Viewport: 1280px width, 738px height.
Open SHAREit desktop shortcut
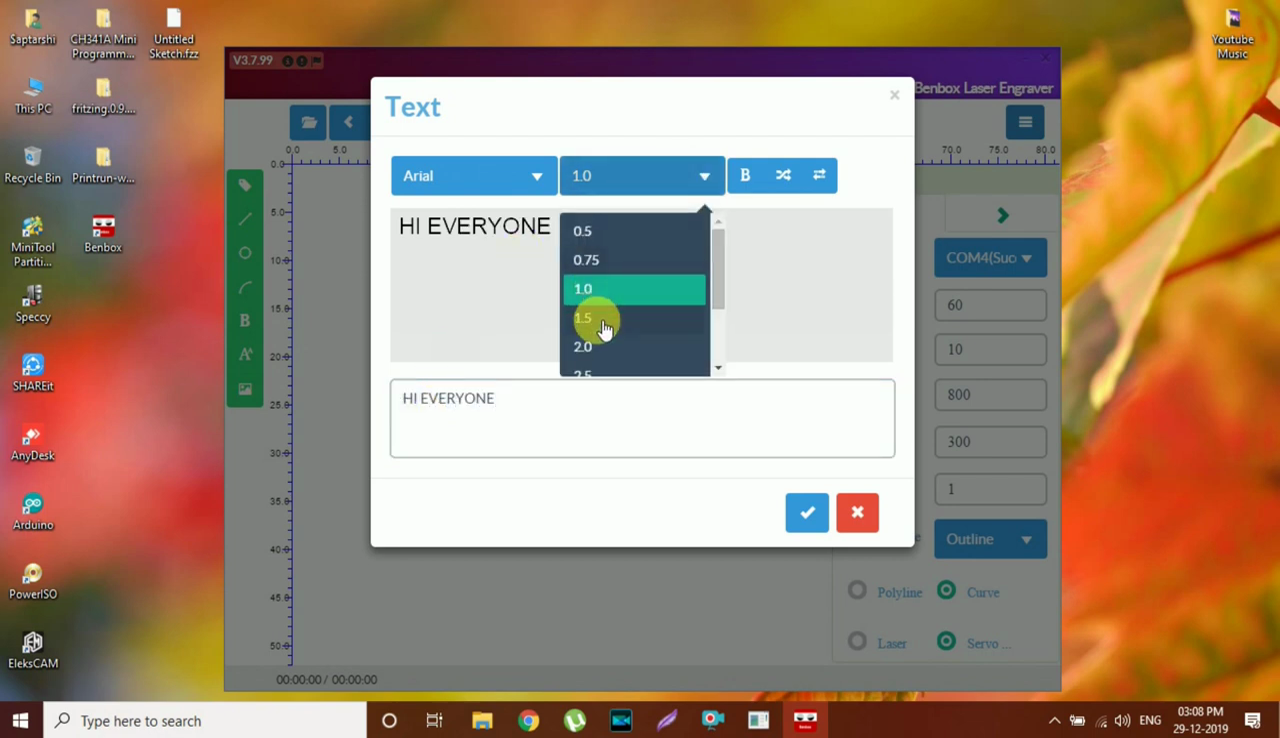pos(33,374)
